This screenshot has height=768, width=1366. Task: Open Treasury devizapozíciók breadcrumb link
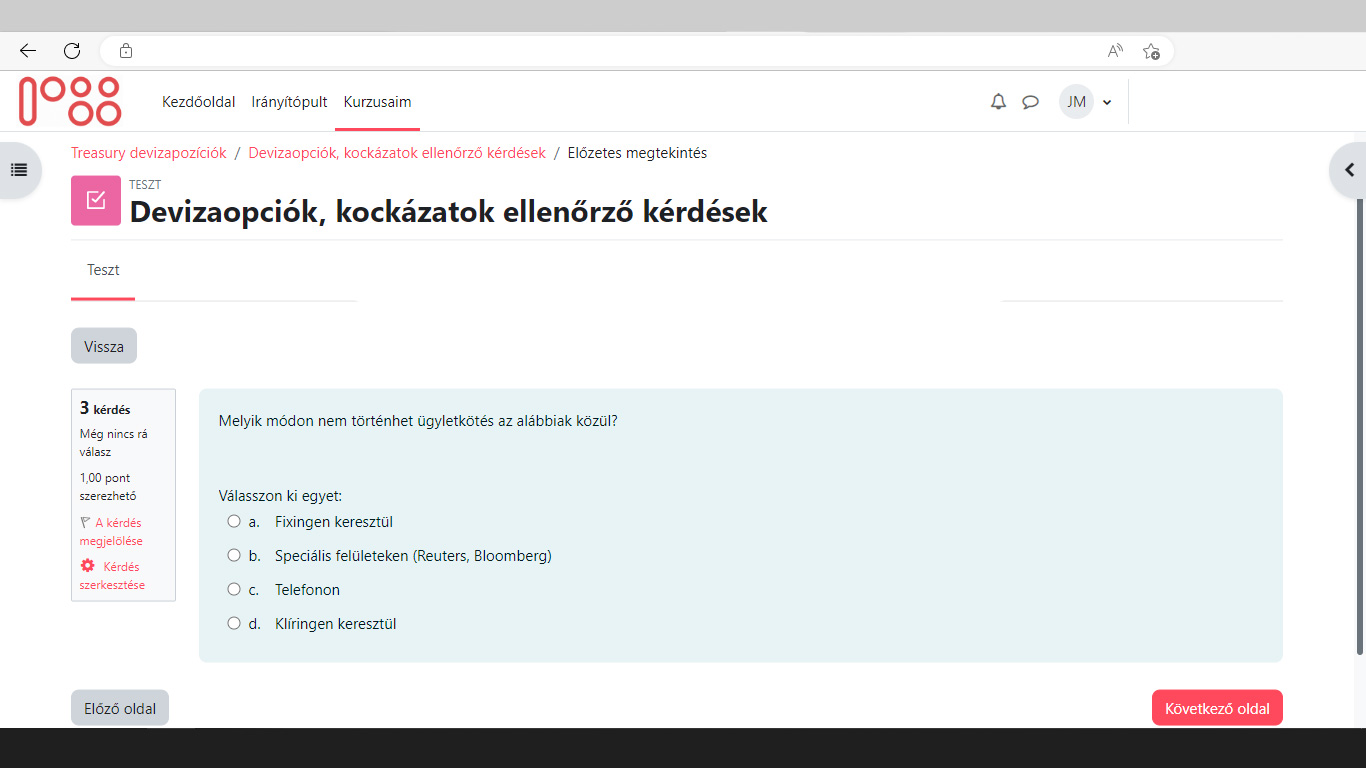[149, 153]
